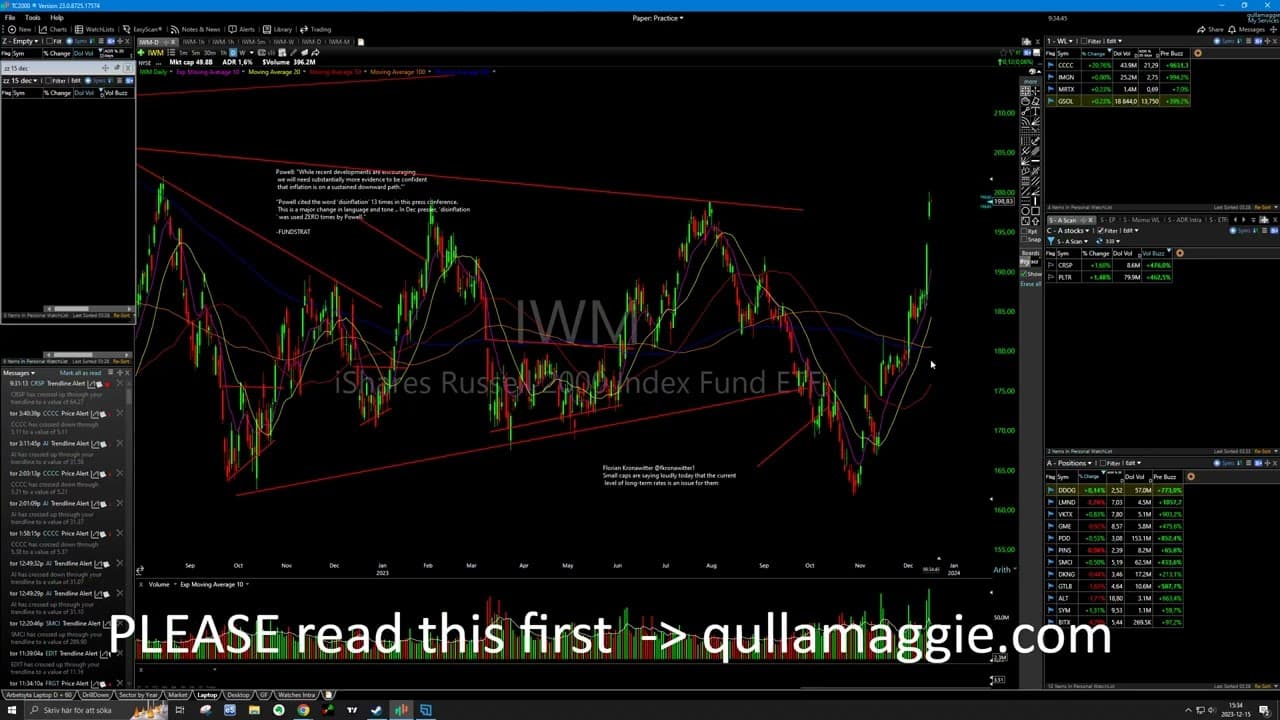Open Notes & News panel
The width and height of the screenshot is (1280, 720).
coord(196,29)
